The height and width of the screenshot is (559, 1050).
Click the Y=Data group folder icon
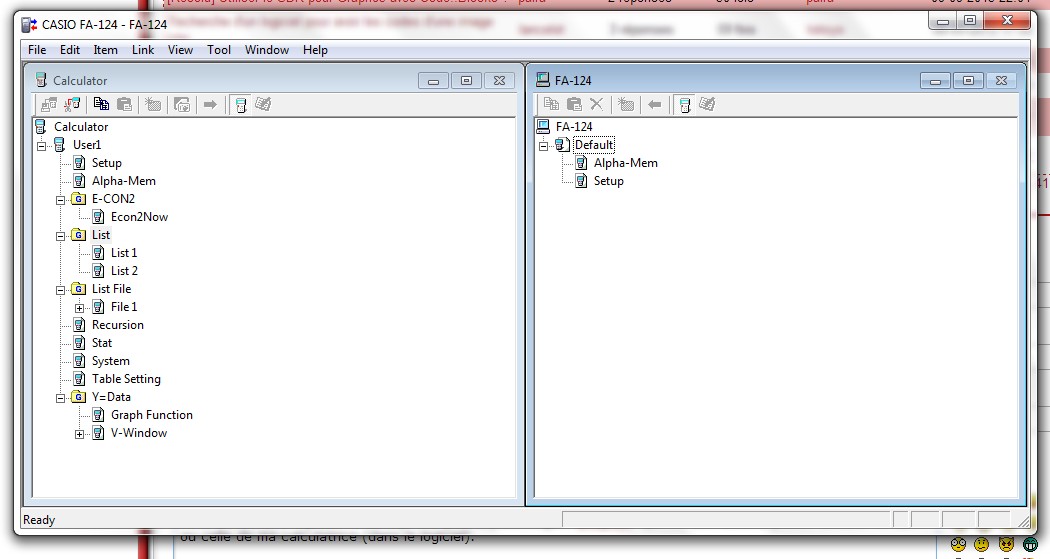pyautogui.click(x=79, y=397)
